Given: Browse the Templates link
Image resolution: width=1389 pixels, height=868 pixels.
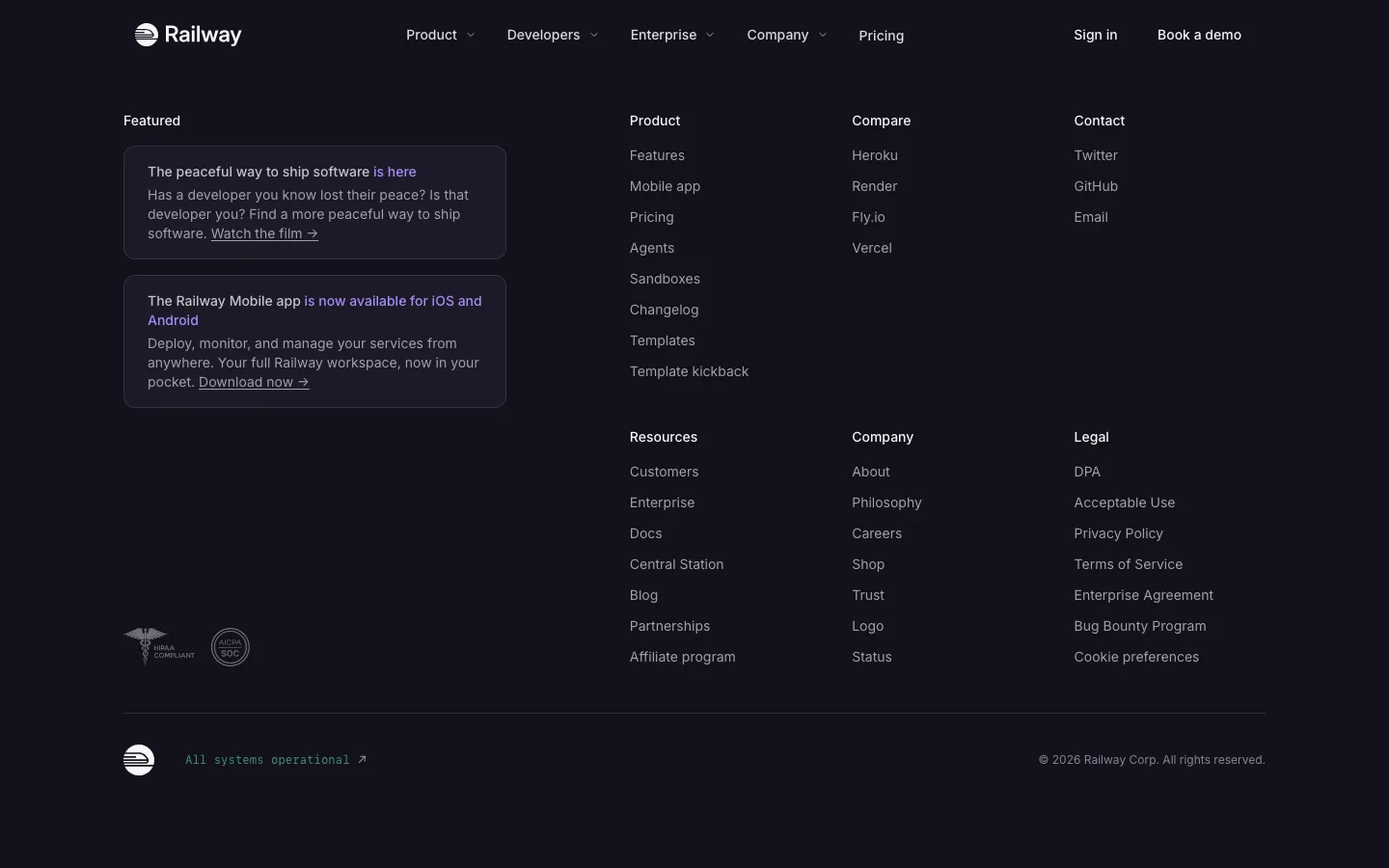Looking at the screenshot, I should pyautogui.click(x=662, y=340).
